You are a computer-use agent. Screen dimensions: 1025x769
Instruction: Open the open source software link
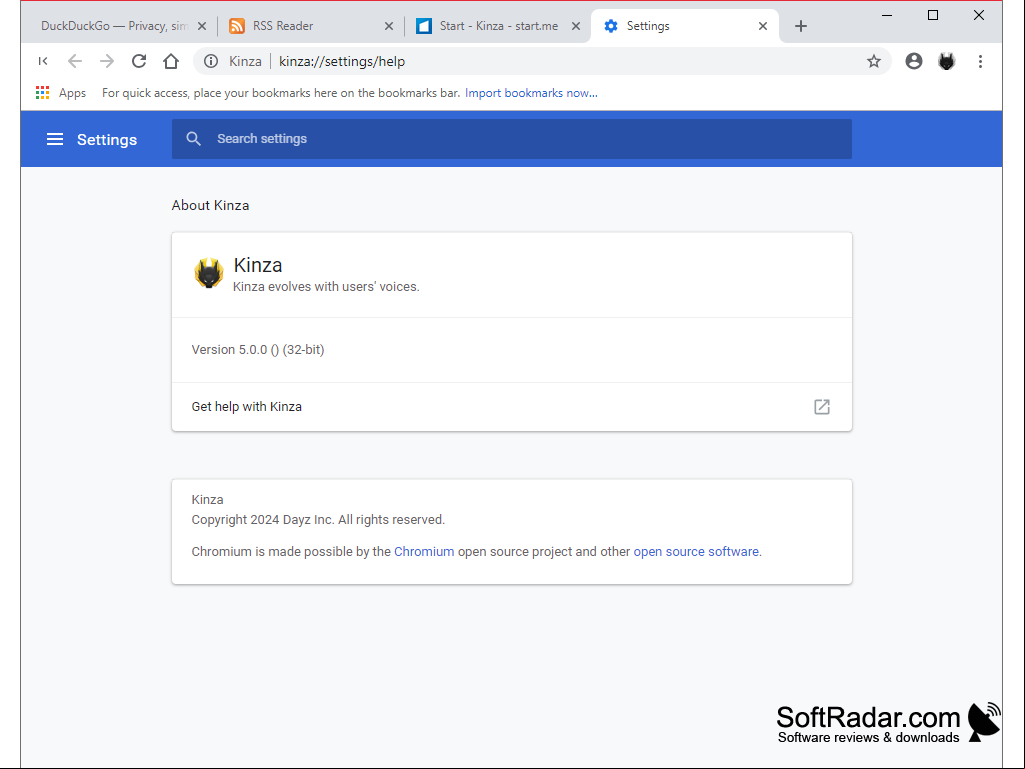point(696,552)
